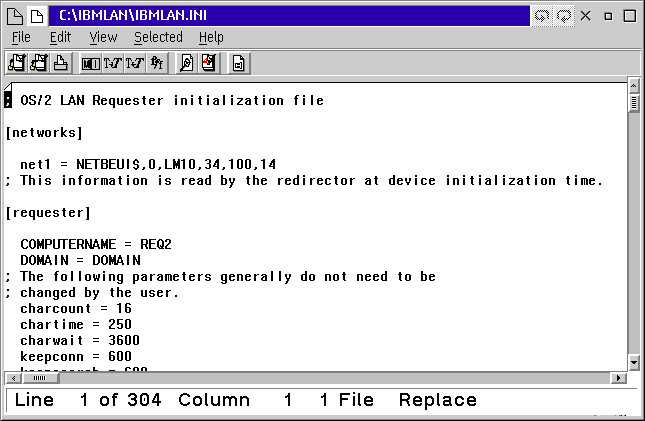Viewport: 645px width, 421px height.
Task: Click the horizontal scrollbar left arrow
Action: 13,378
